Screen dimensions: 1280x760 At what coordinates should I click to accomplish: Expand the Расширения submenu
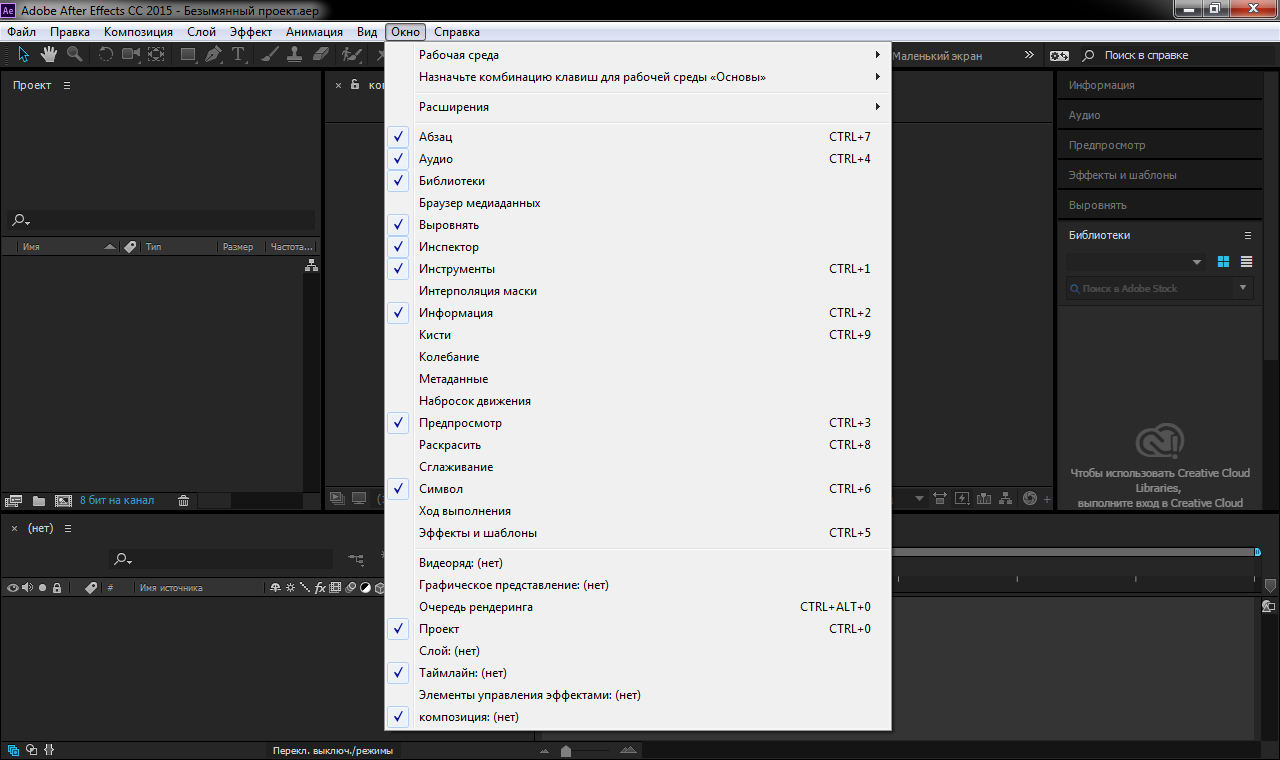pos(637,107)
